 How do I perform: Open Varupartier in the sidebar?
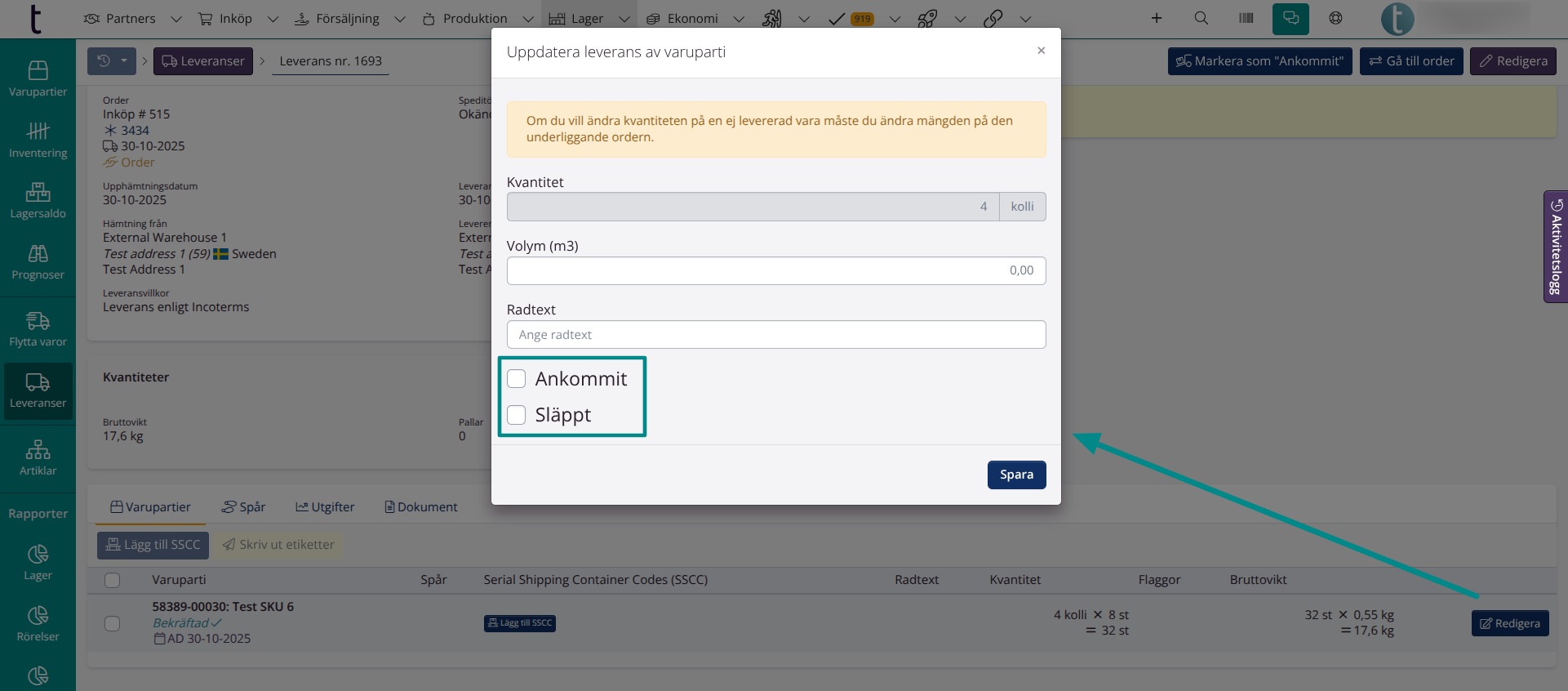38,78
